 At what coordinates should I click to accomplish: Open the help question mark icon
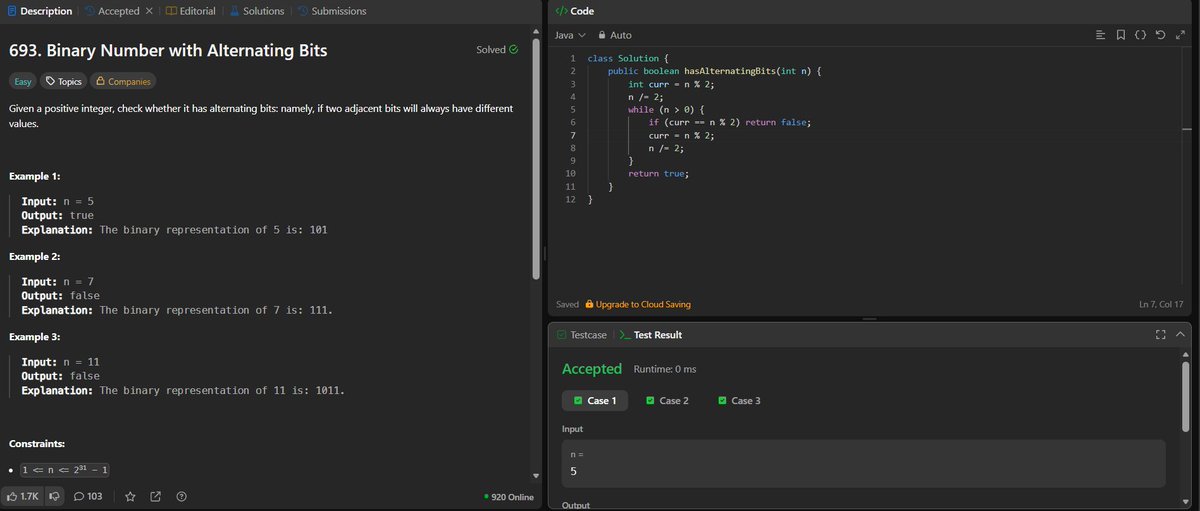pyautogui.click(x=181, y=496)
